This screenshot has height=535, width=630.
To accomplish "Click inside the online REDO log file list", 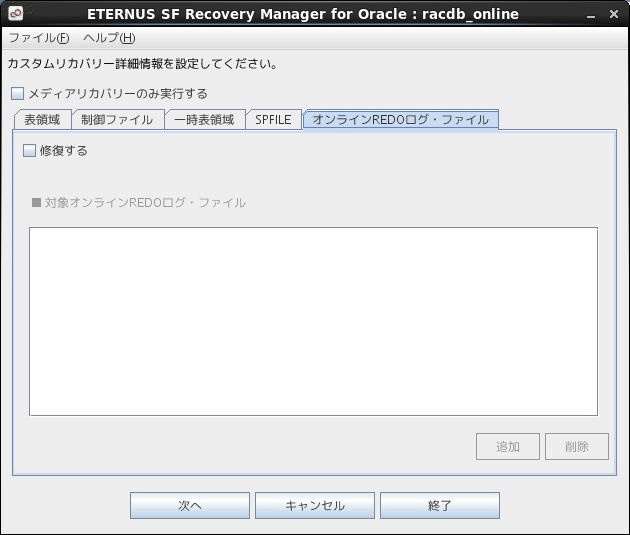I will (313, 321).
